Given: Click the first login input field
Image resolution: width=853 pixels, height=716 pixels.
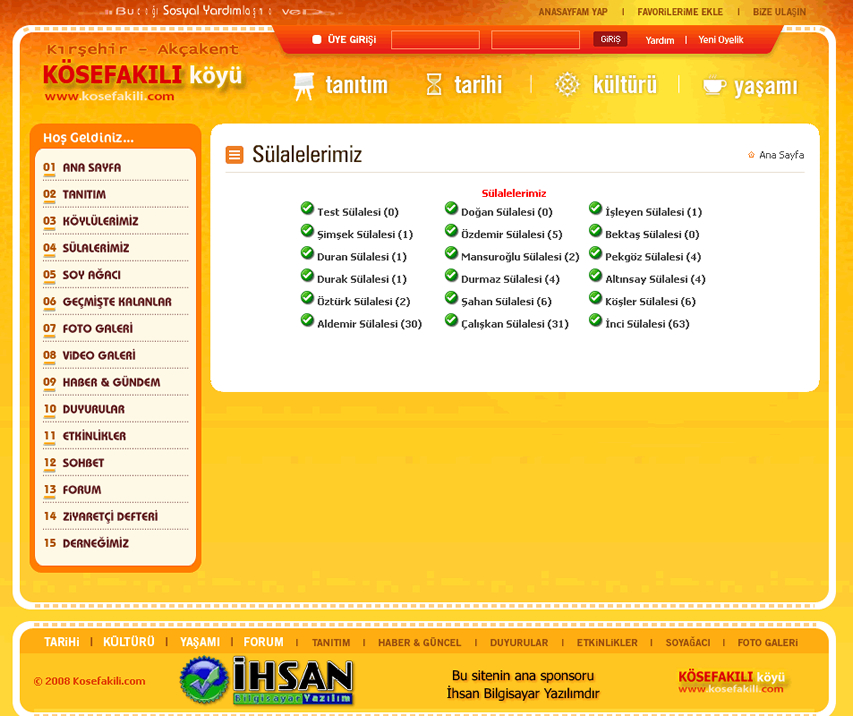Looking at the screenshot, I should pyautogui.click(x=435, y=40).
